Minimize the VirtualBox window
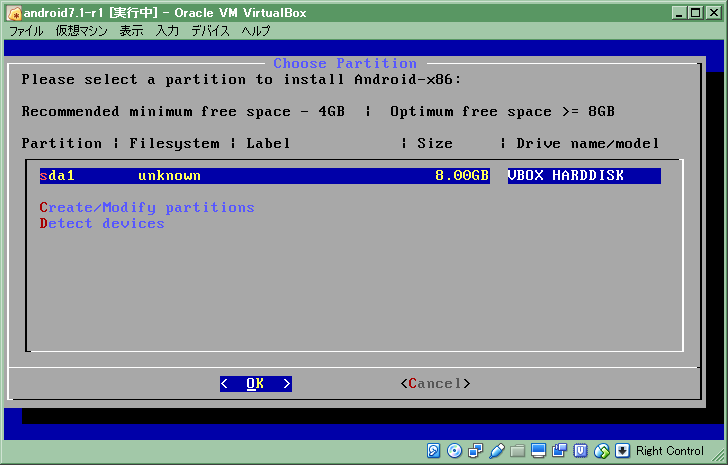The height and width of the screenshot is (465, 728). coord(680,13)
